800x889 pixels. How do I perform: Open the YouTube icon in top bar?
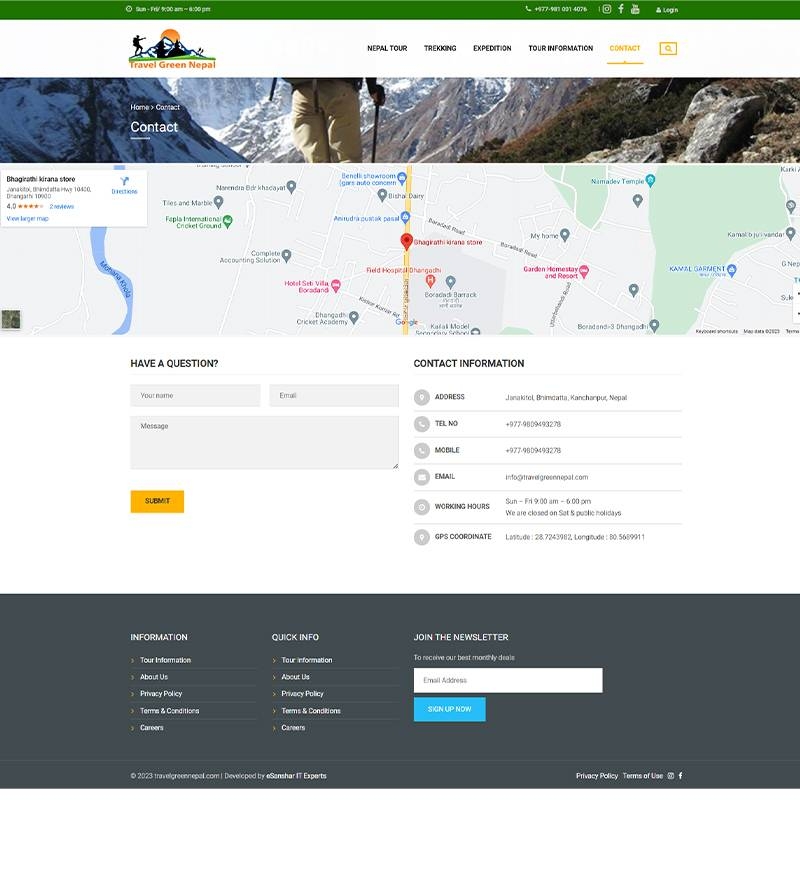pyautogui.click(x=635, y=9)
